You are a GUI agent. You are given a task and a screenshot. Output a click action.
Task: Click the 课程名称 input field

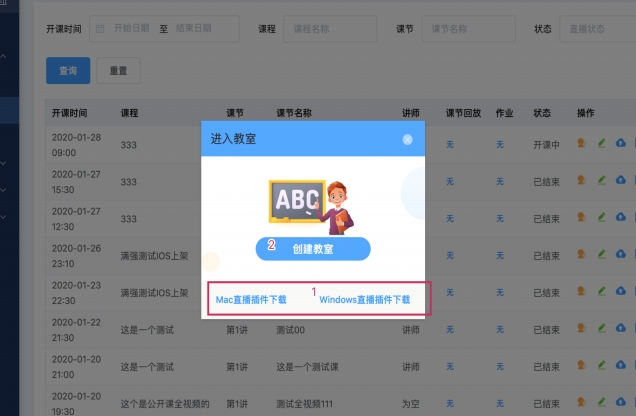coord(330,29)
